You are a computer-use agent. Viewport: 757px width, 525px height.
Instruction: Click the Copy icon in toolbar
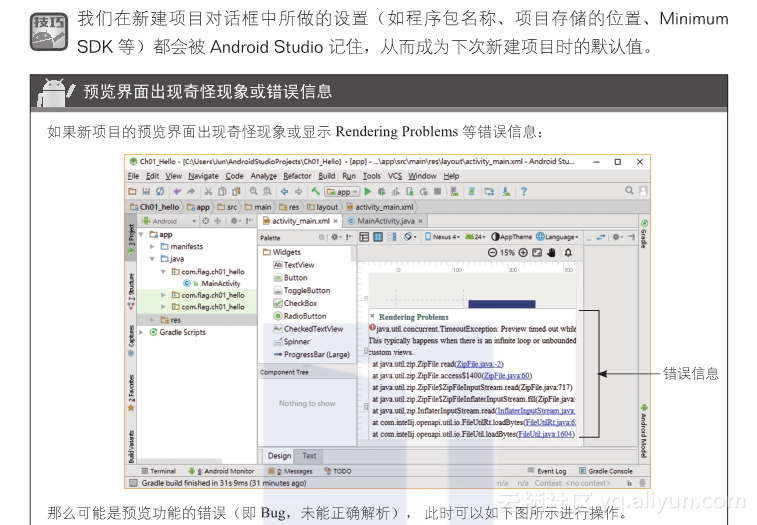pyautogui.click(x=222, y=192)
